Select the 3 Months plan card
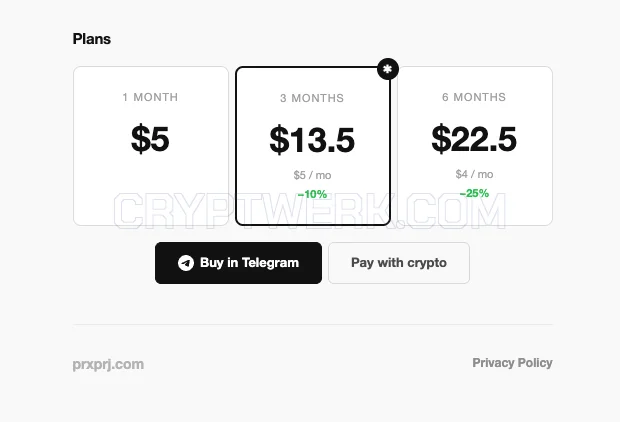The height and width of the screenshot is (422, 620). click(313, 146)
